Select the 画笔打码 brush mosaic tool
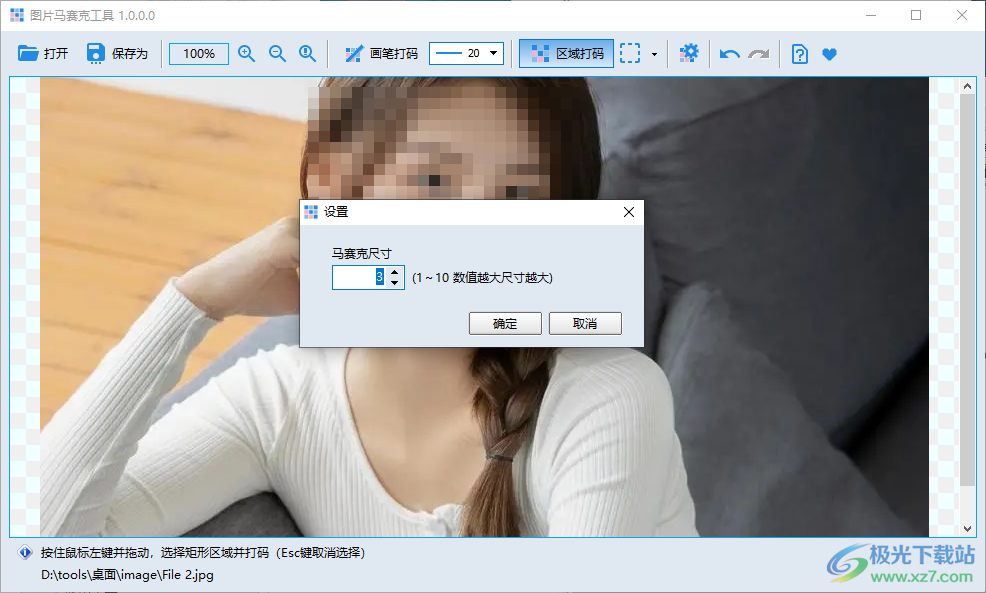Screen dimensions: 986x593 coord(381,53)
